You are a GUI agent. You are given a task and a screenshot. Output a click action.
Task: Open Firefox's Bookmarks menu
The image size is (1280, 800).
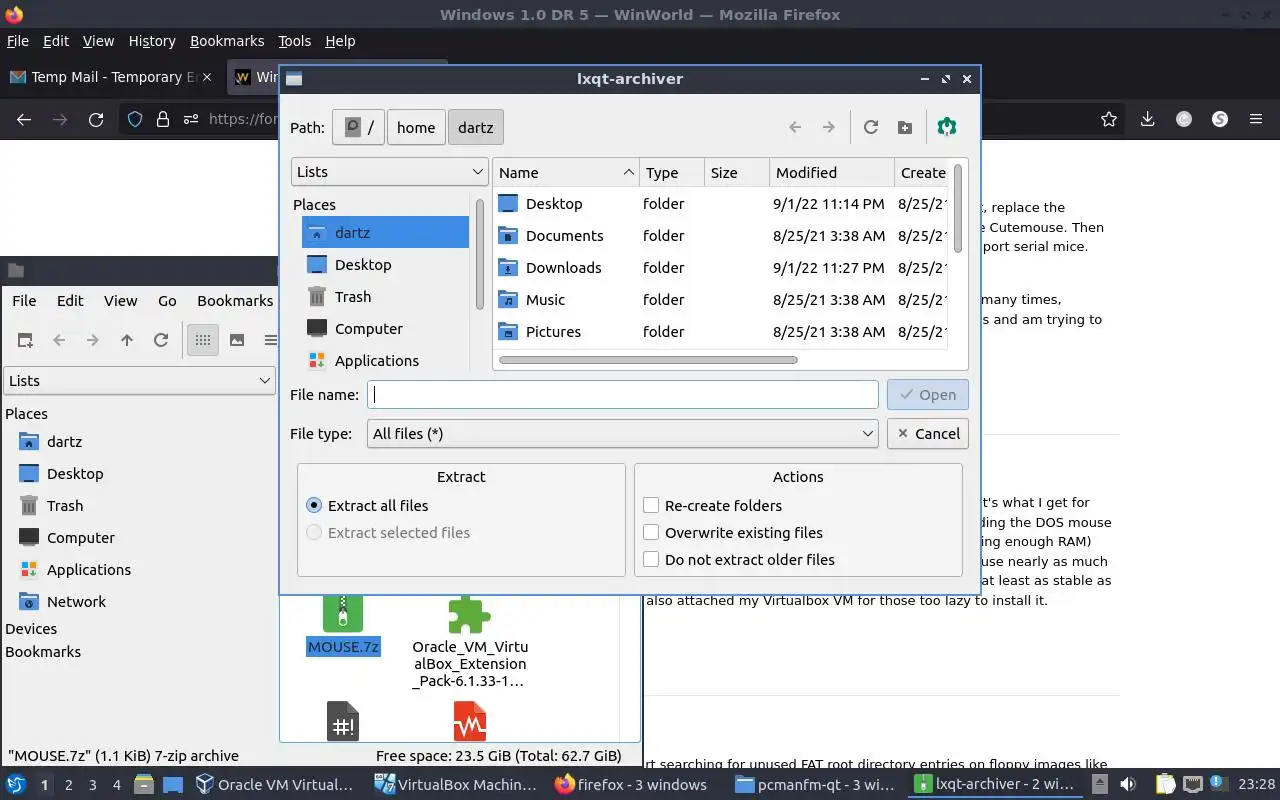point(227,41)
